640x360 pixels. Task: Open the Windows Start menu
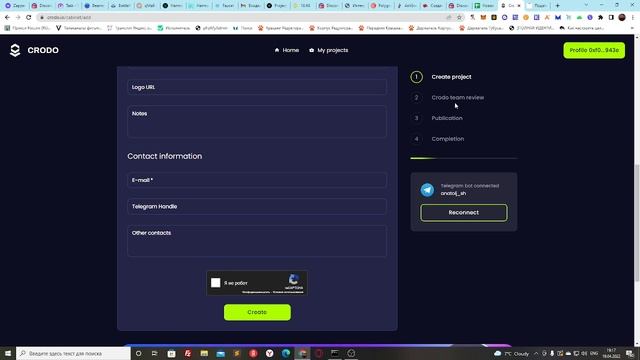(8, 353)
